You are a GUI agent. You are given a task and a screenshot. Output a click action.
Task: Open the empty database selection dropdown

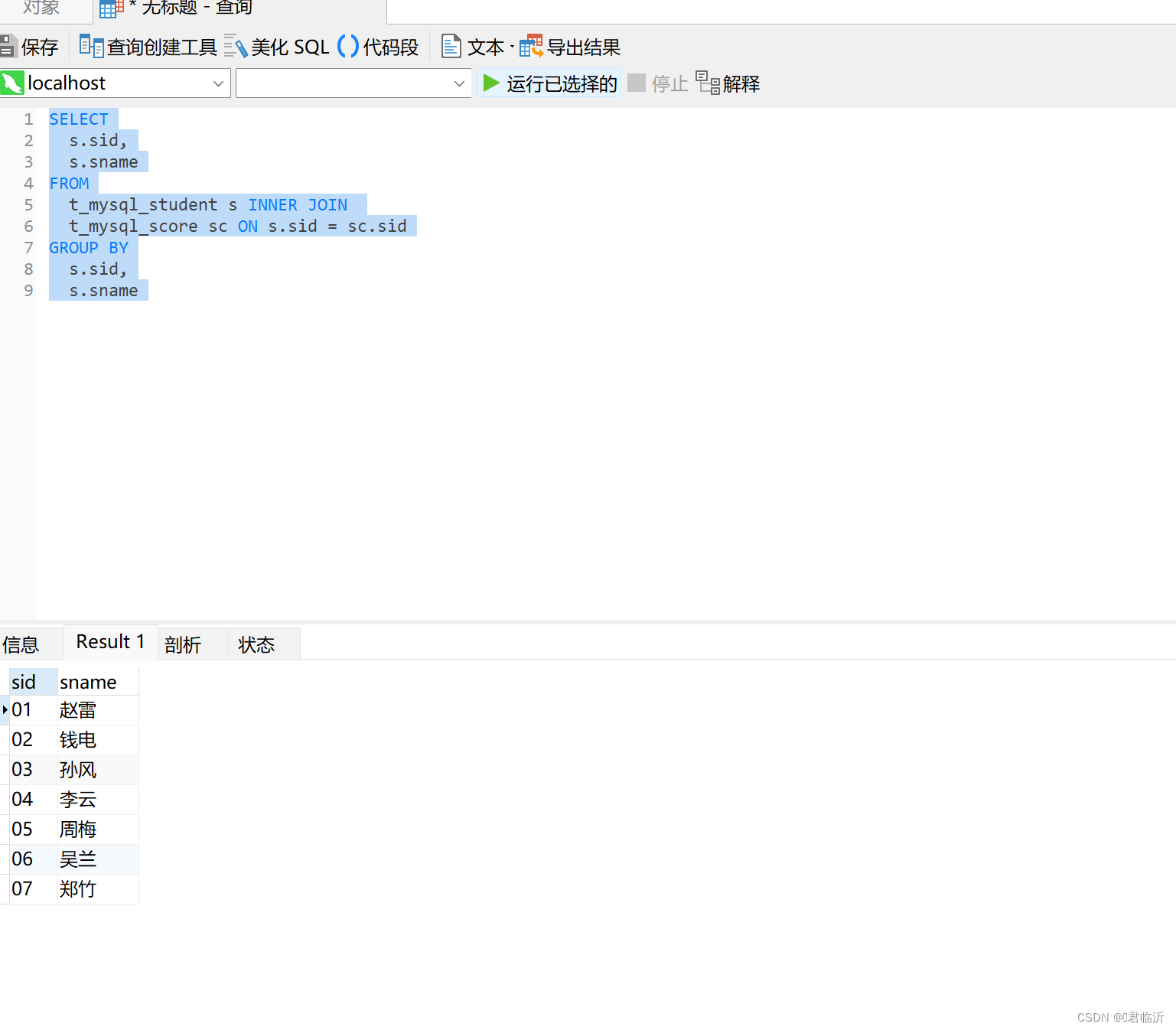(459, 83)
